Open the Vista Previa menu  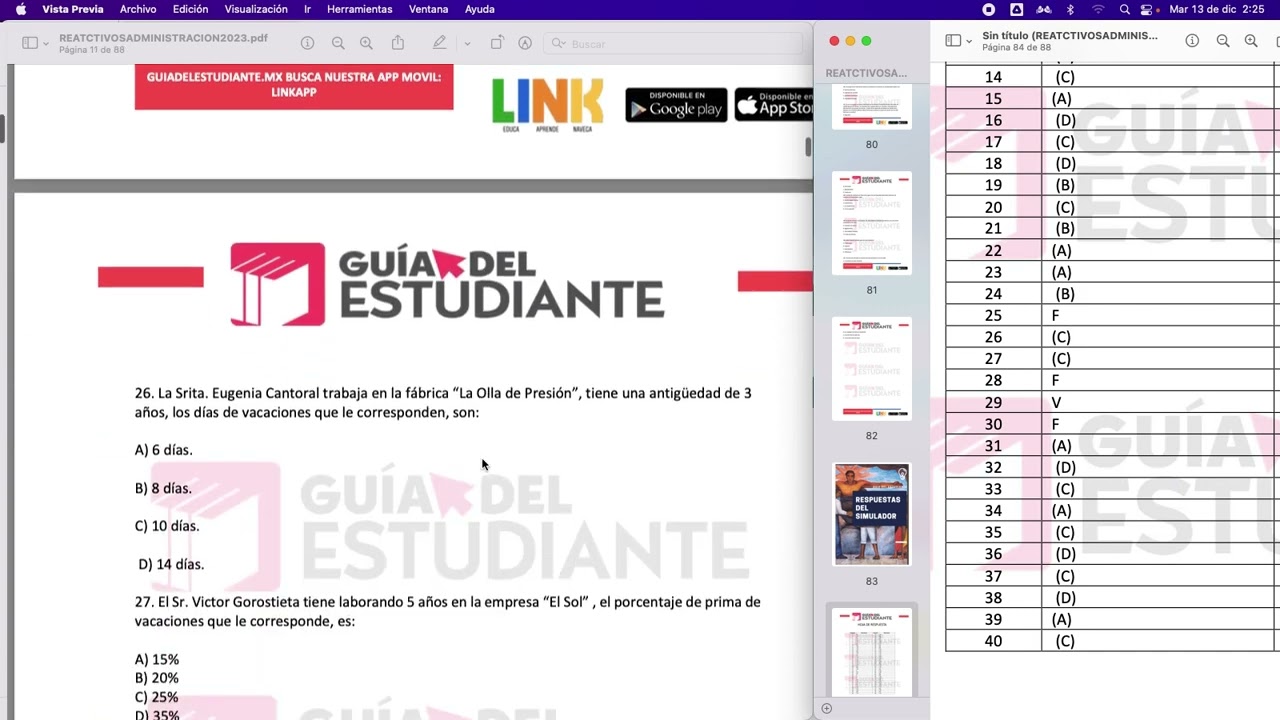point(72,9)
